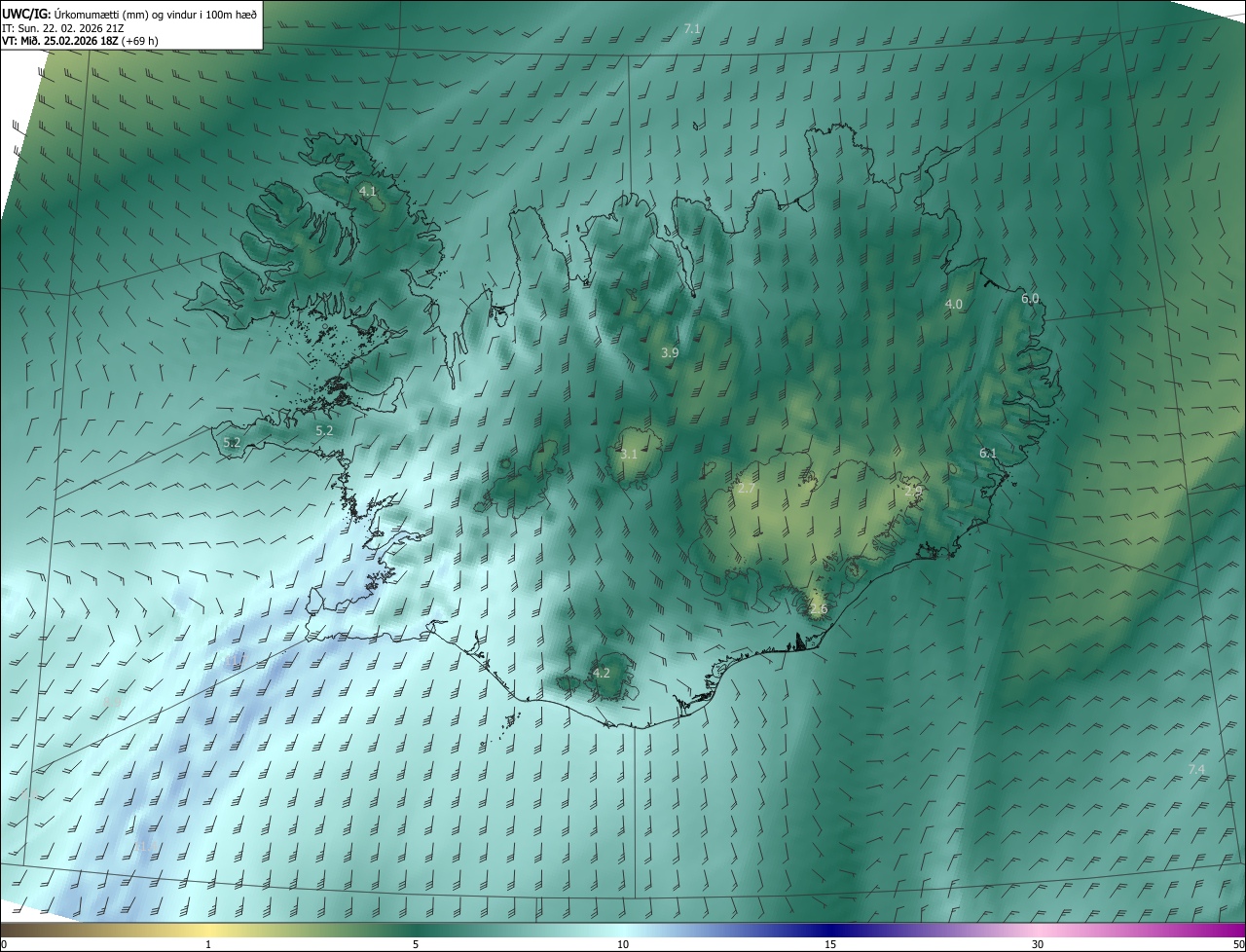The width and height of the screenshot is (1246, 952).
Task: Select the 2.6 precipitation value label
Action: click(x=819, y=609)
